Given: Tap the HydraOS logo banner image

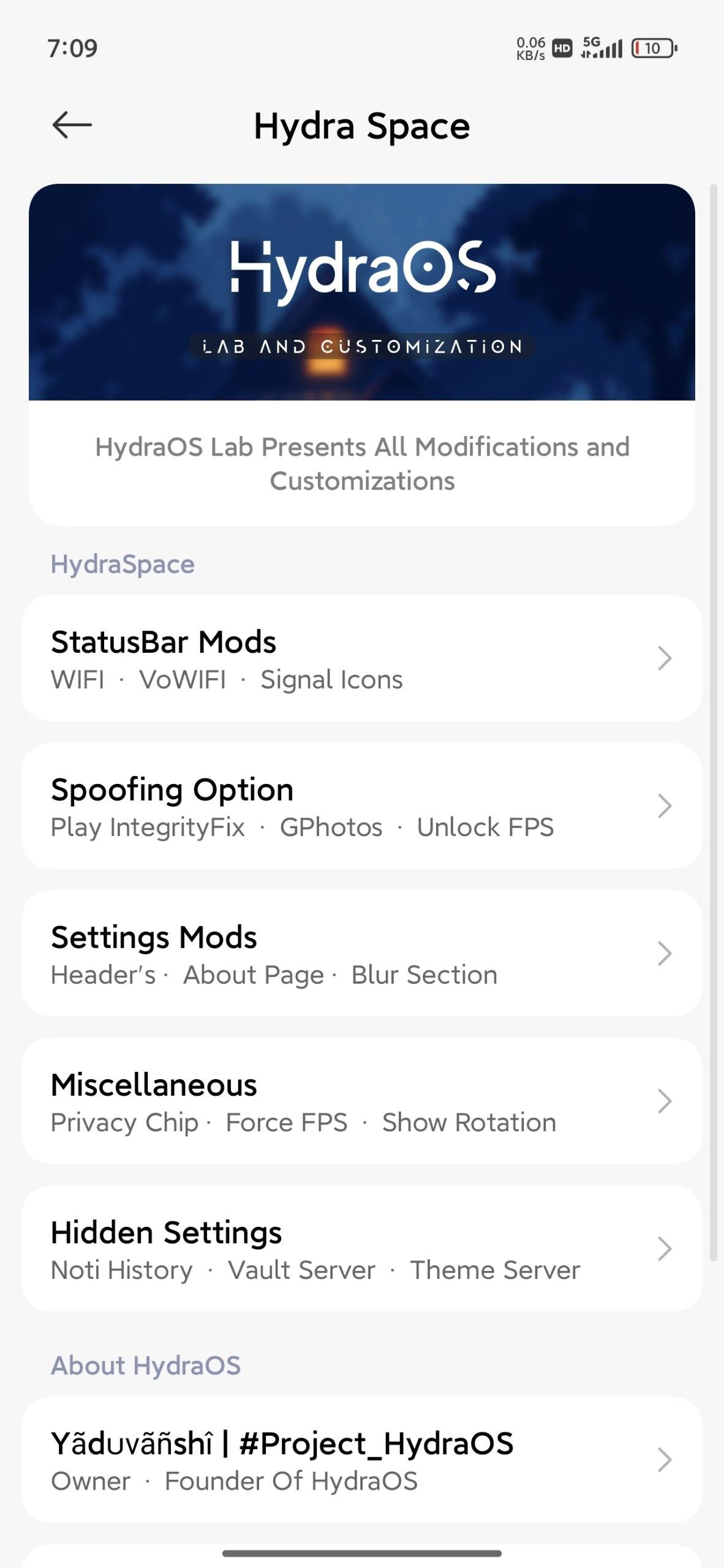Looking at the screenshot, I should (x=362, y=292).
